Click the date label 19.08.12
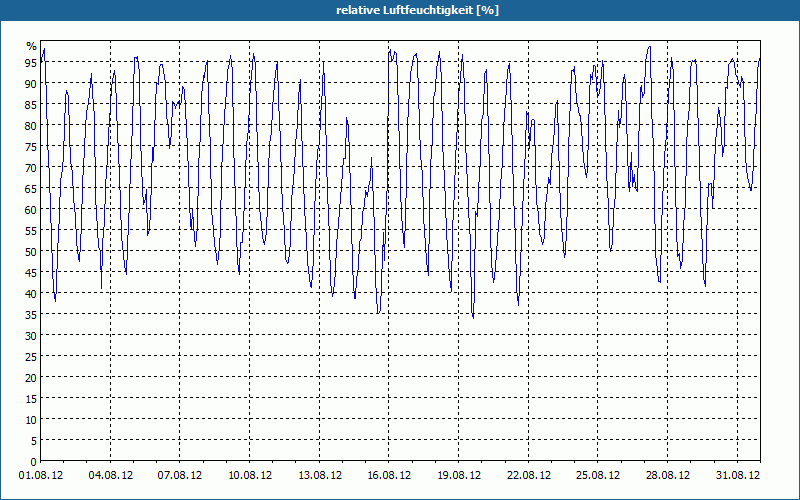Viewport: 800px width, 500px height. click(459, 475)
